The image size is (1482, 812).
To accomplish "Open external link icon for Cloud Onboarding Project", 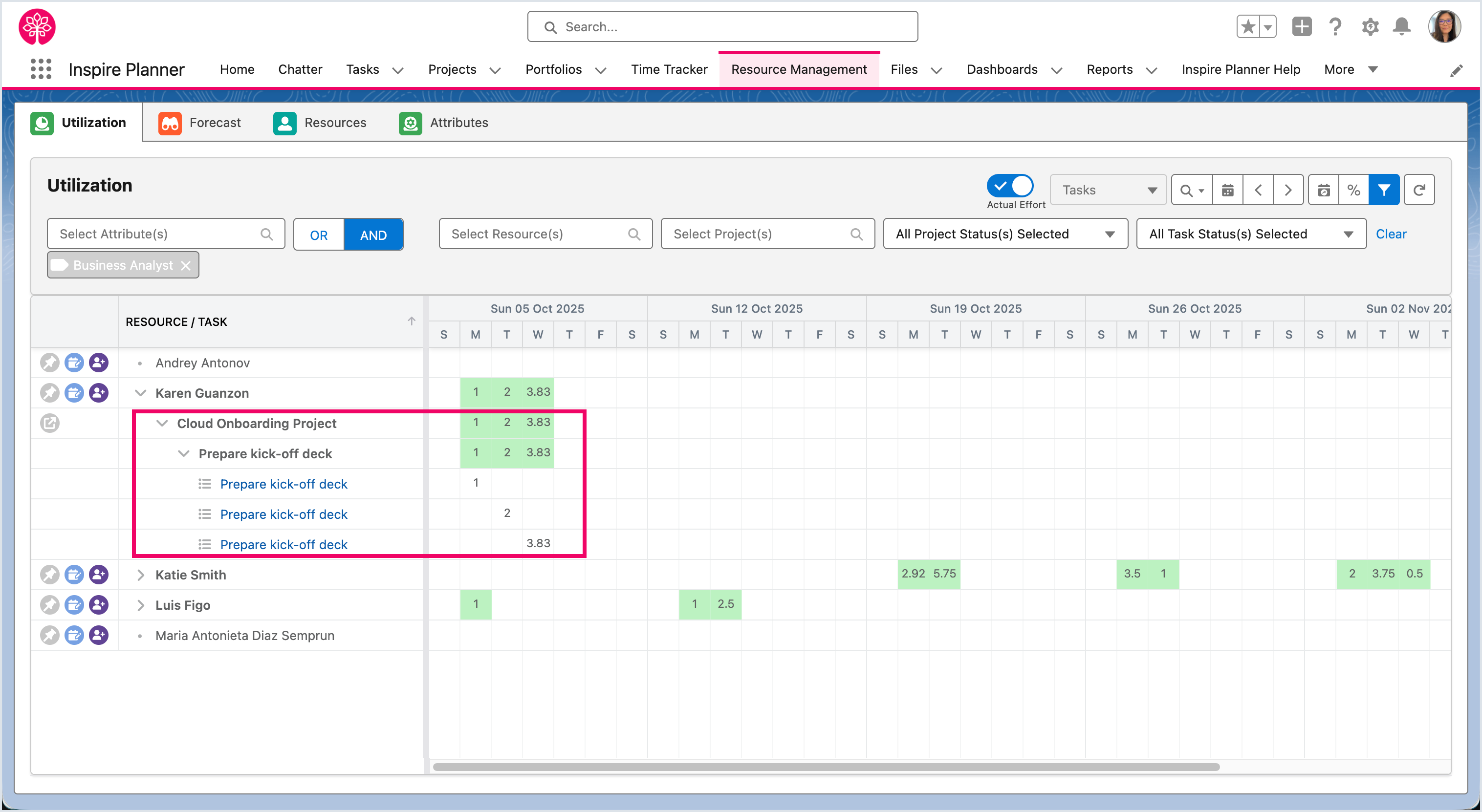I will click(49, 423).
